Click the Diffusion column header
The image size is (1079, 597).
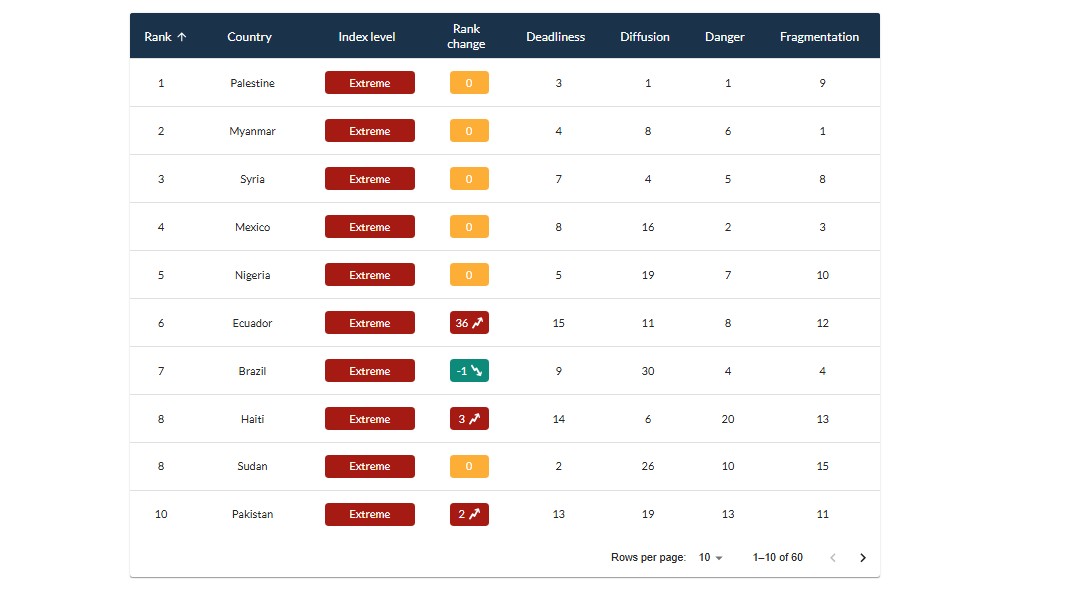pyautogui.click(x=645, y=37)
